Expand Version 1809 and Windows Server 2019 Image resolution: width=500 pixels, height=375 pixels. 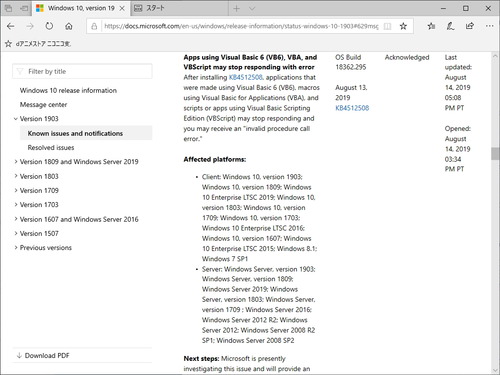coord(15,162)
